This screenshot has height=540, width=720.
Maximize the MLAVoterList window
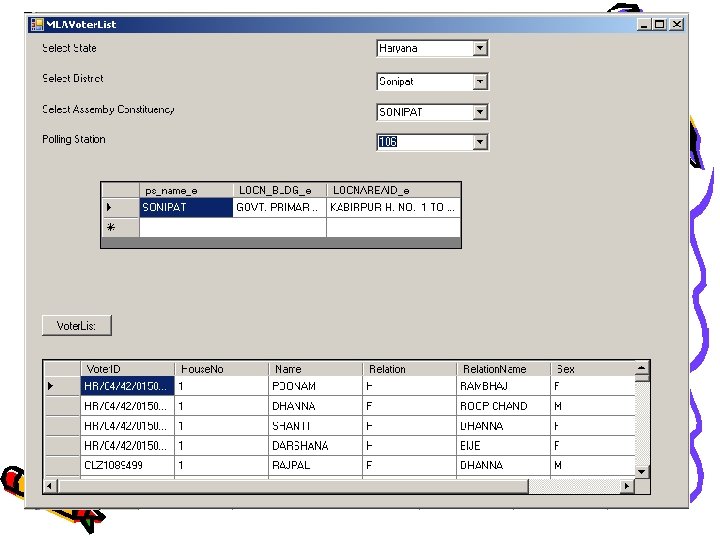pos(660,24)
